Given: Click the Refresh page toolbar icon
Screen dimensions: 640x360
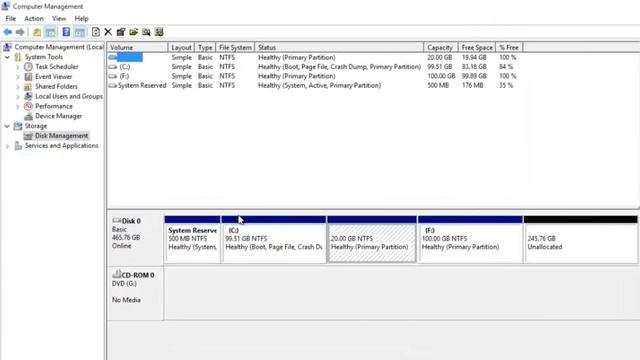Looking at the screenshot, I should pyautogui.click(x=96, y=32).
